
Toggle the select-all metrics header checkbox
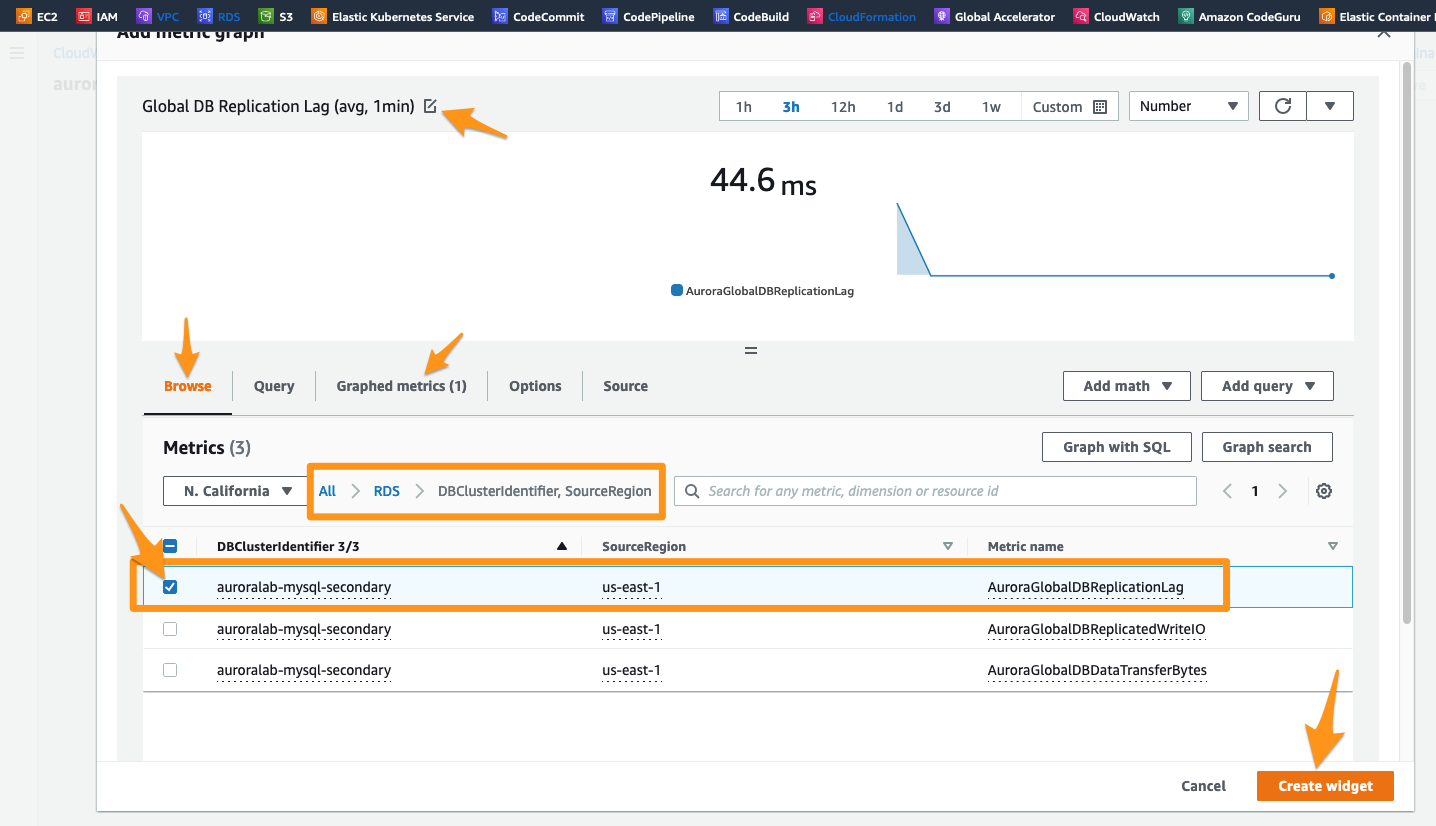[170, 546]
